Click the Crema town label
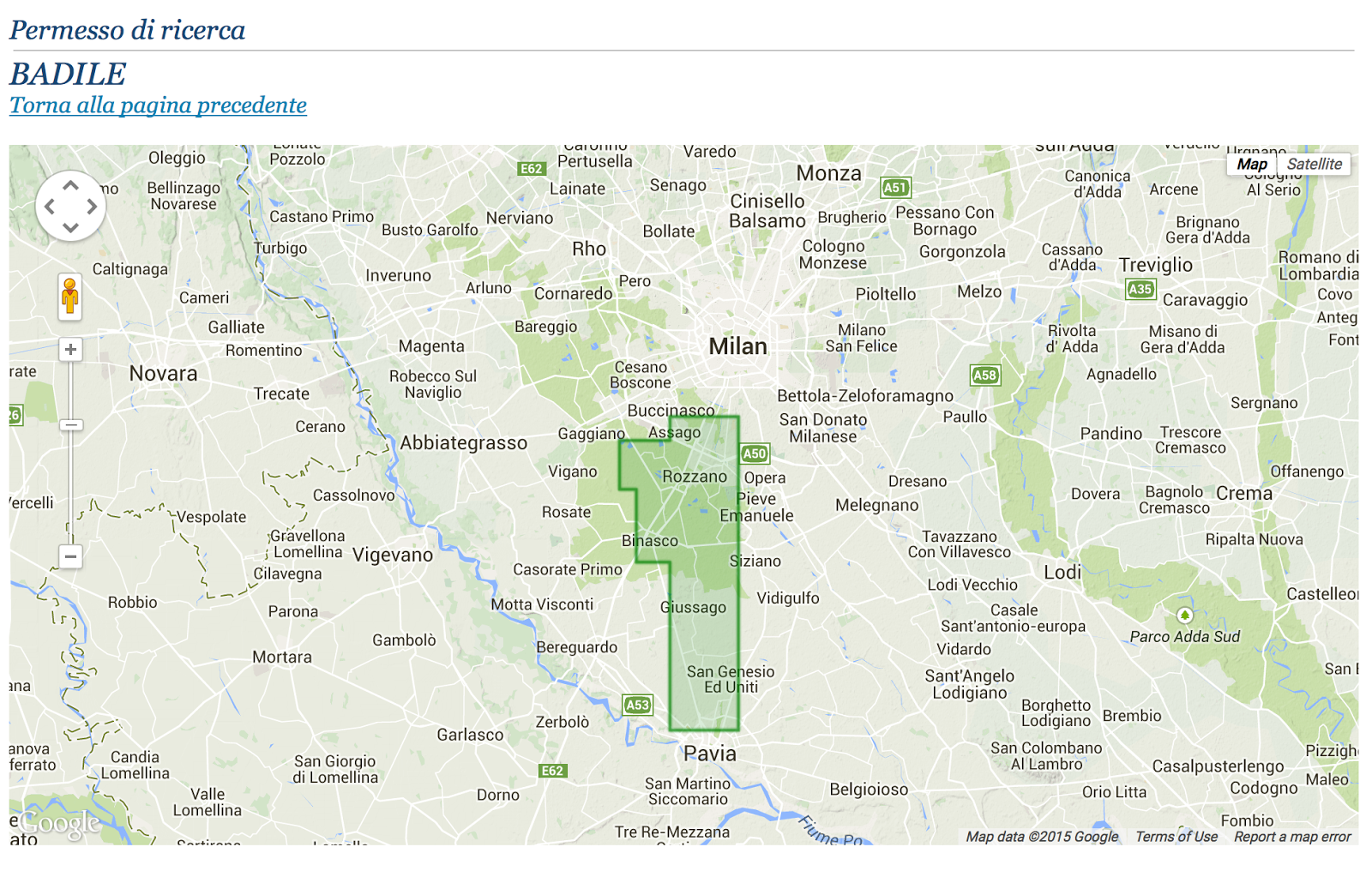This screenshot has width=1372, height=871. pos(1244,494)
